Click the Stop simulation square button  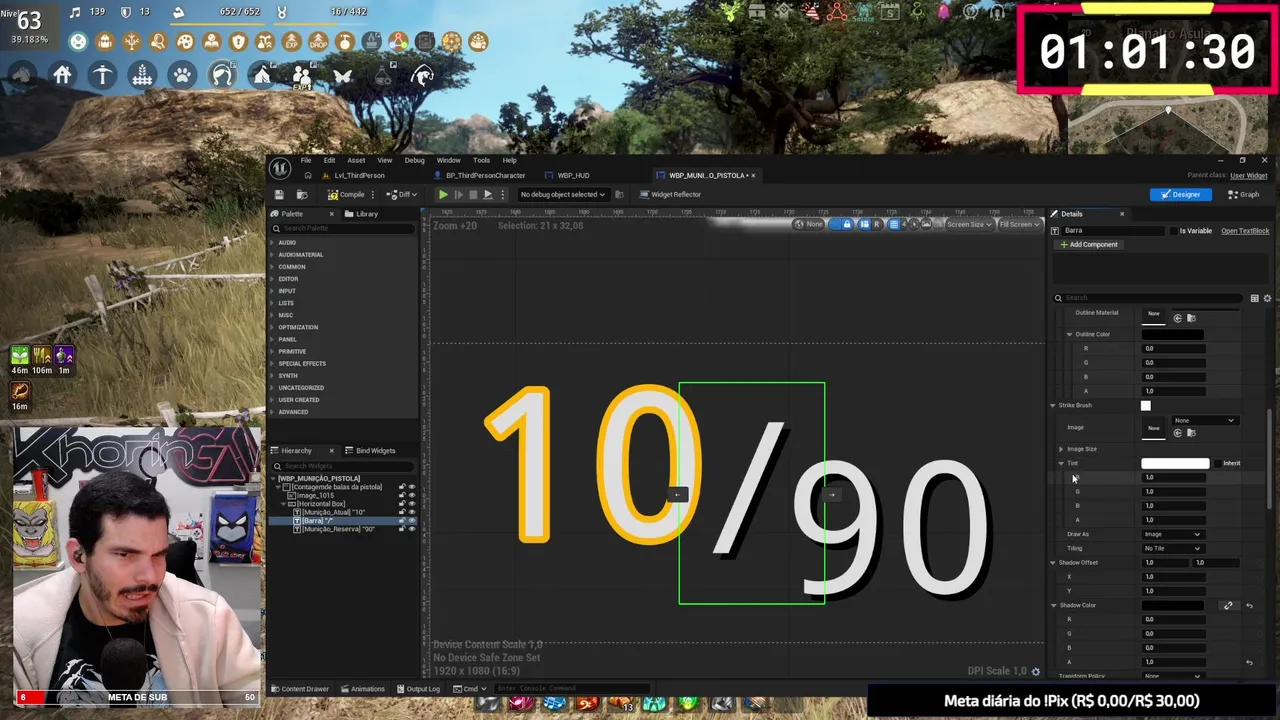click(473, 195)
